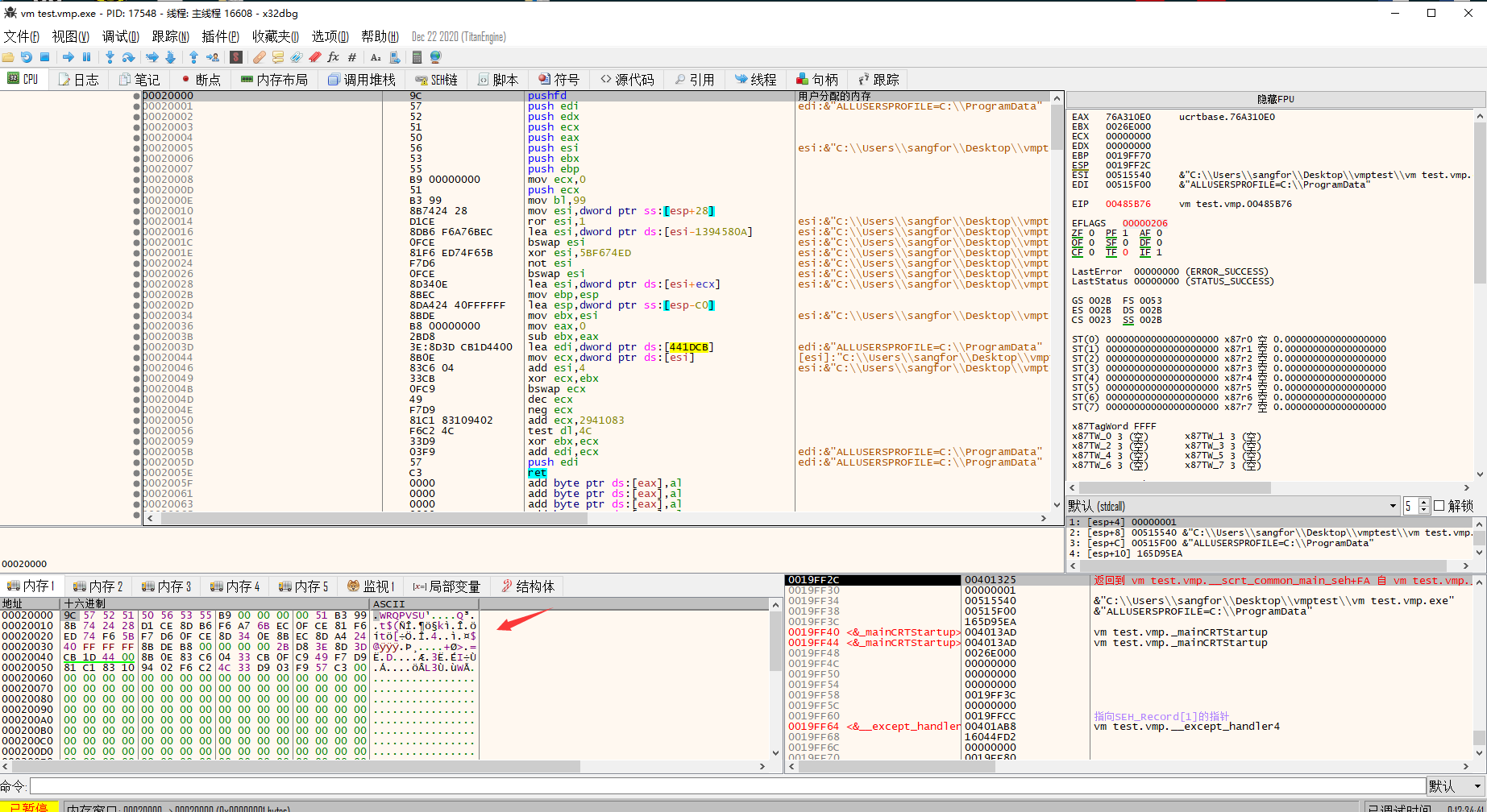
Task: Expand the command bar 默认 dropdown
Action: click(x=1477, y=786)
